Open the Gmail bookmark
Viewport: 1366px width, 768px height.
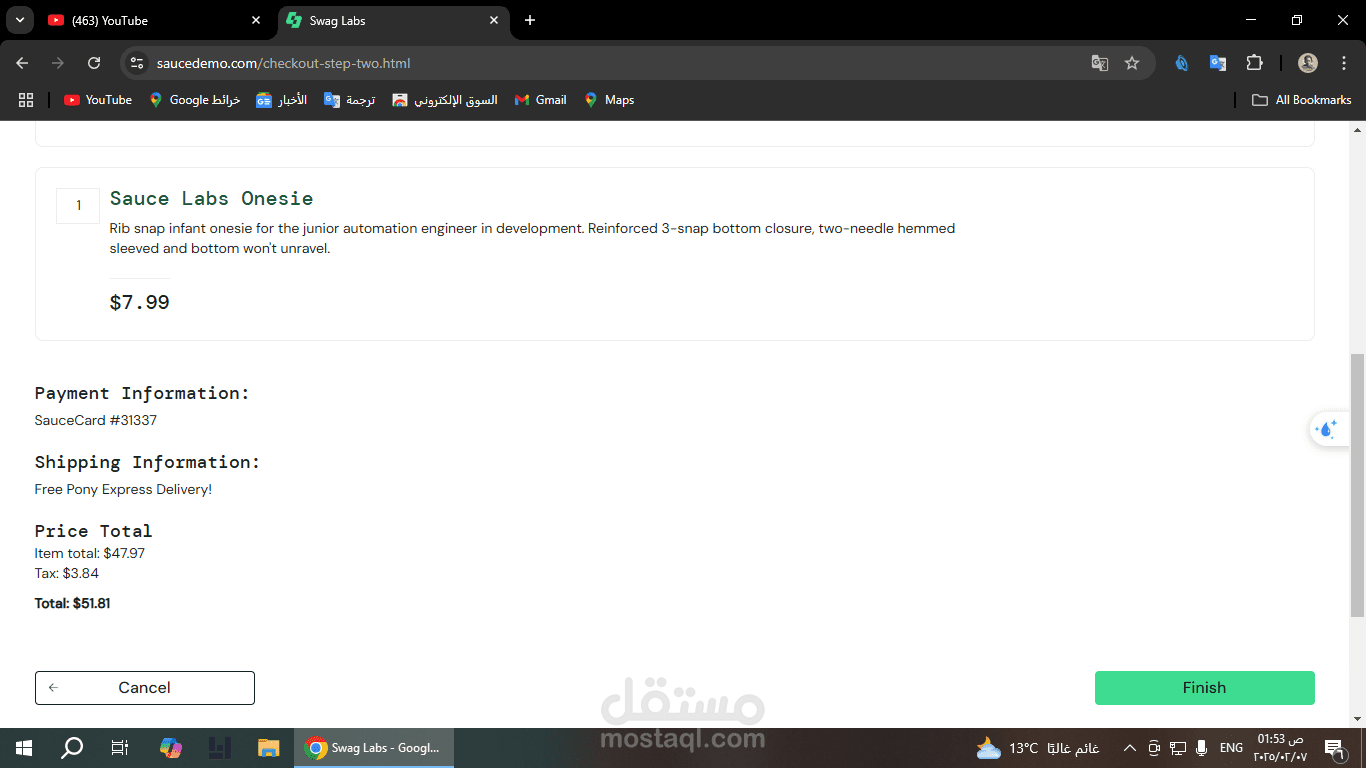pyautogui.click(x=540, y=100)
